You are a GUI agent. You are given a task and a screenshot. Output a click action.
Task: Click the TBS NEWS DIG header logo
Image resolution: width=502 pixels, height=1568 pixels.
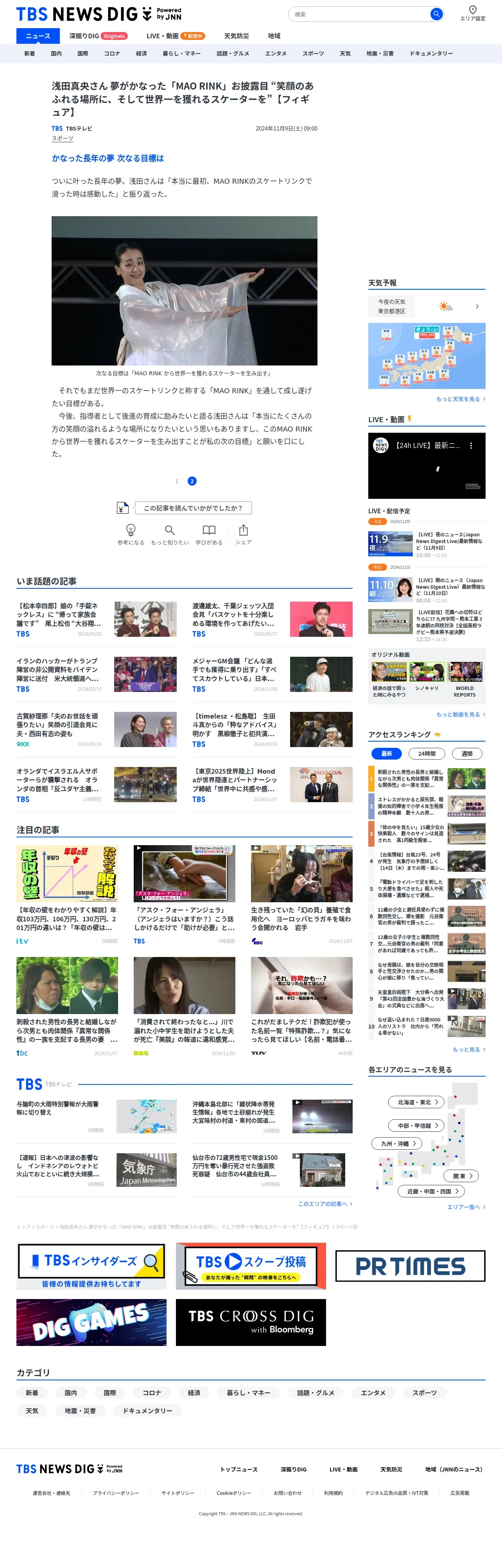click(x=99, y=13)
